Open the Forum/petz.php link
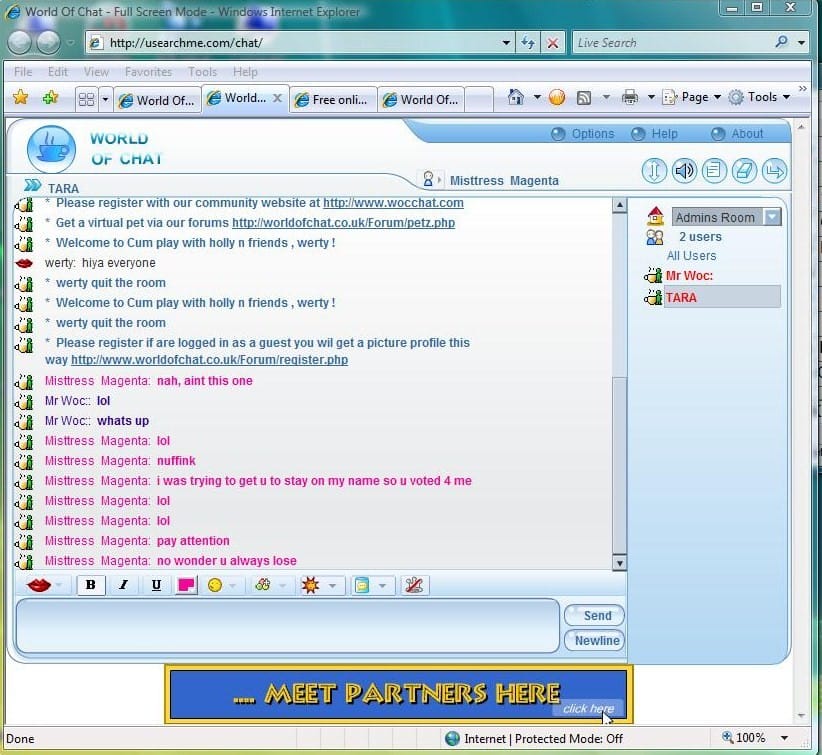This screenshot has width=822, height=755. point(343,223)
